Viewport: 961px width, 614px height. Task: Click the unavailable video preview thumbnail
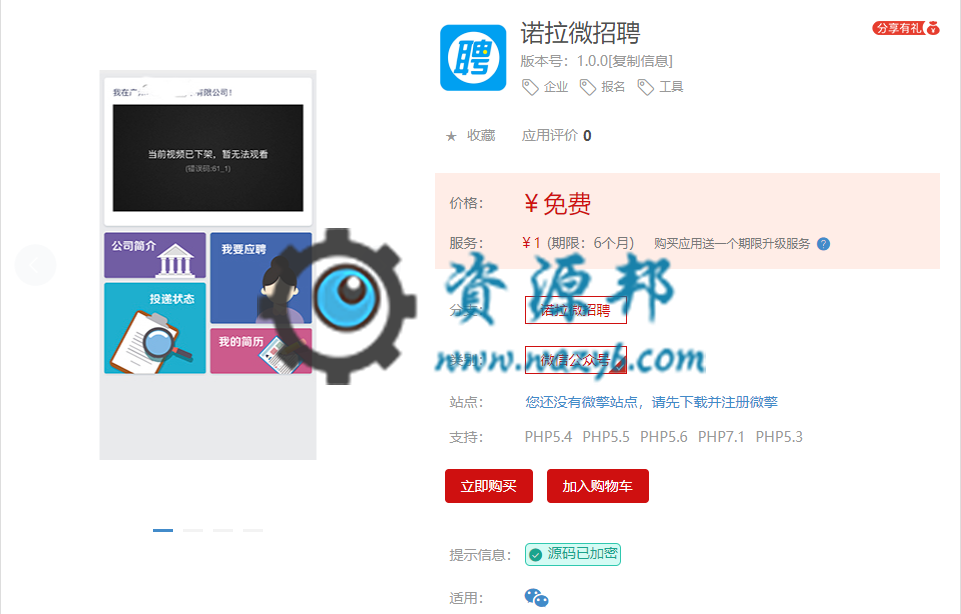click(x=208, y=157)
